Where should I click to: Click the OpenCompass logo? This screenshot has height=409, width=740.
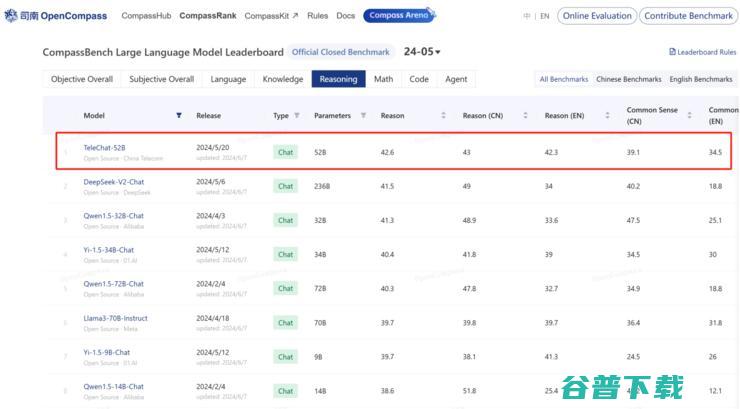coord(56,16)
